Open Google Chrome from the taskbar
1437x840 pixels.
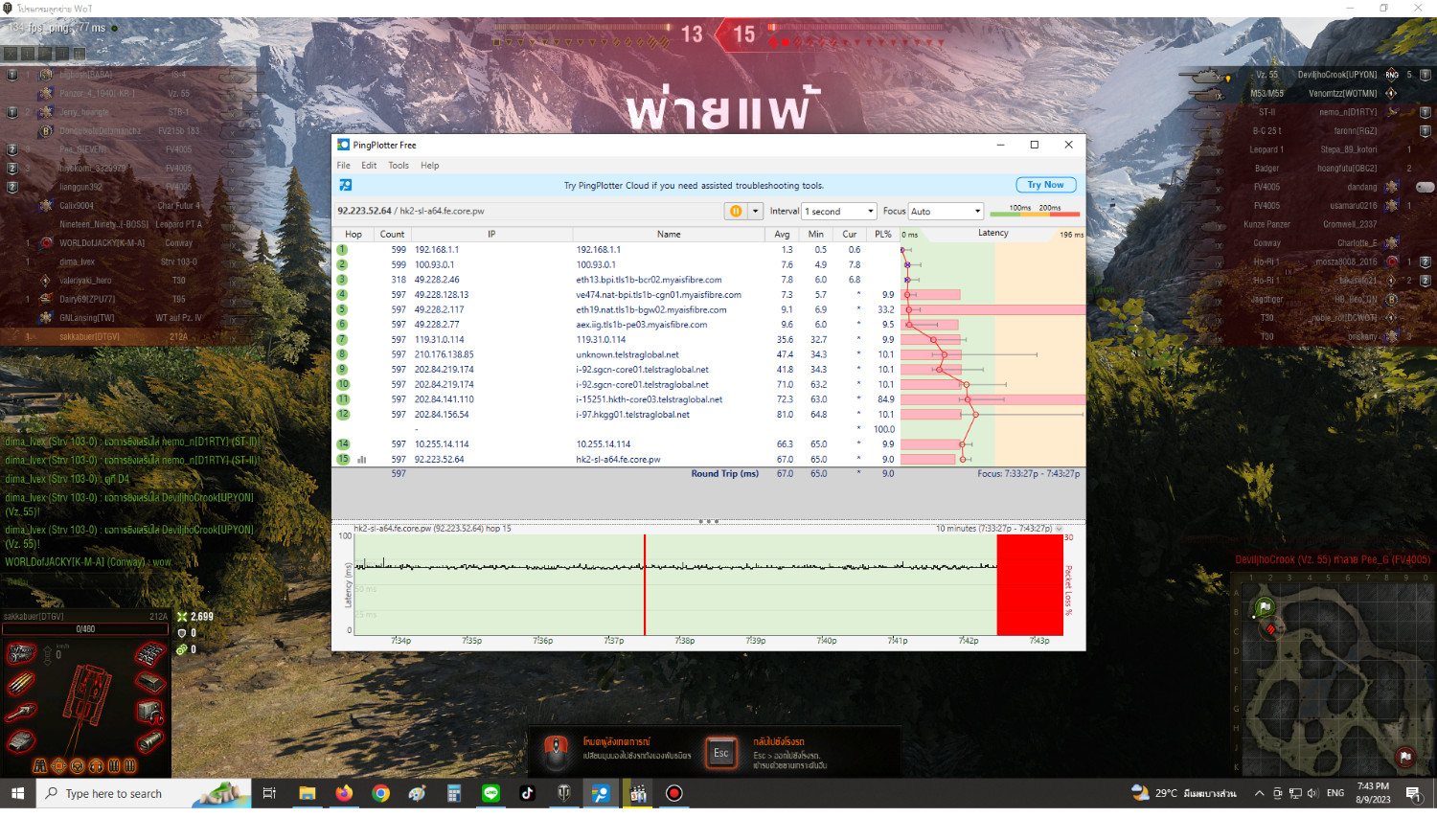tap(380, 793)
